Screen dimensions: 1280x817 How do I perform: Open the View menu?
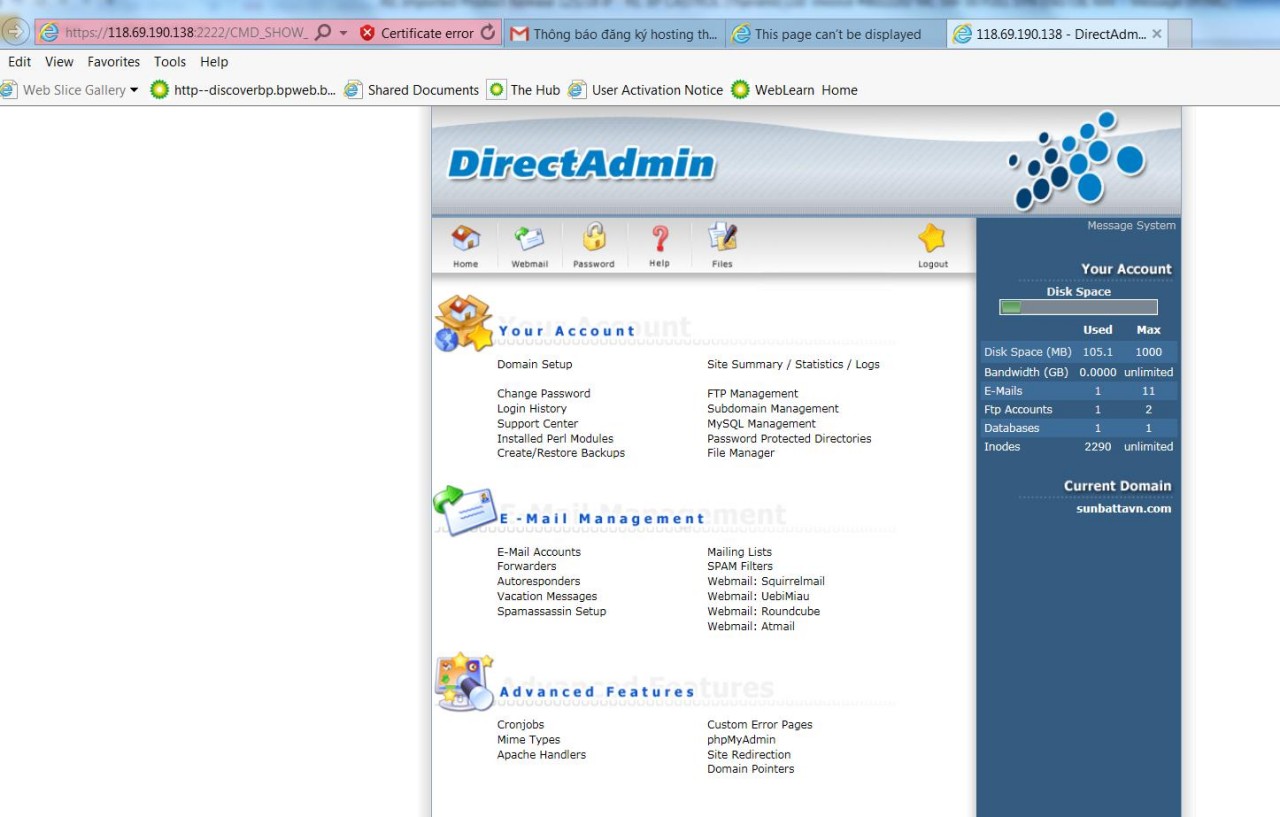point(59,62)
